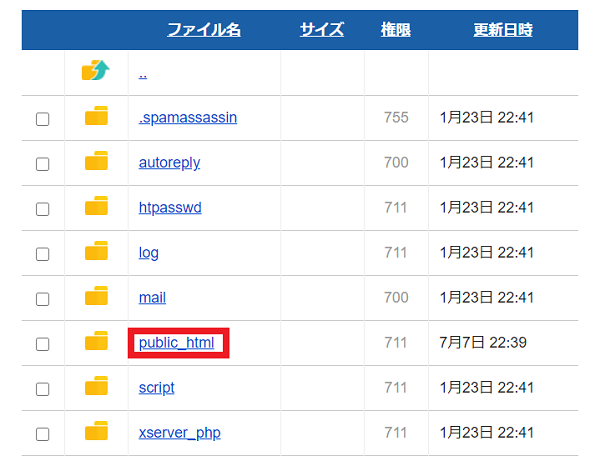
Task: Sort by 権限 column header
Action: click(x=396, y=30)
